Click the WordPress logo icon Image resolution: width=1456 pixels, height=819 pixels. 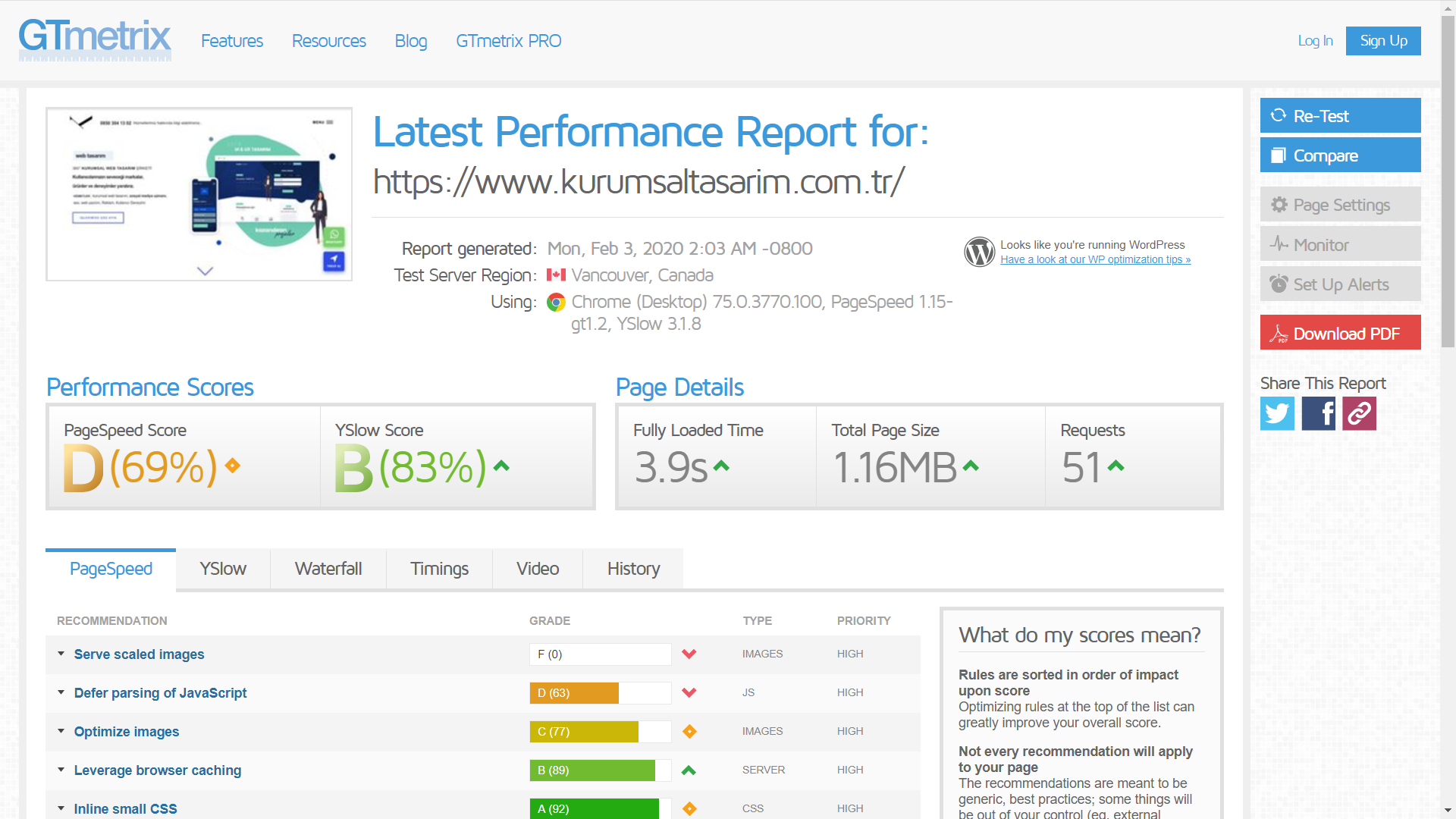979,252
